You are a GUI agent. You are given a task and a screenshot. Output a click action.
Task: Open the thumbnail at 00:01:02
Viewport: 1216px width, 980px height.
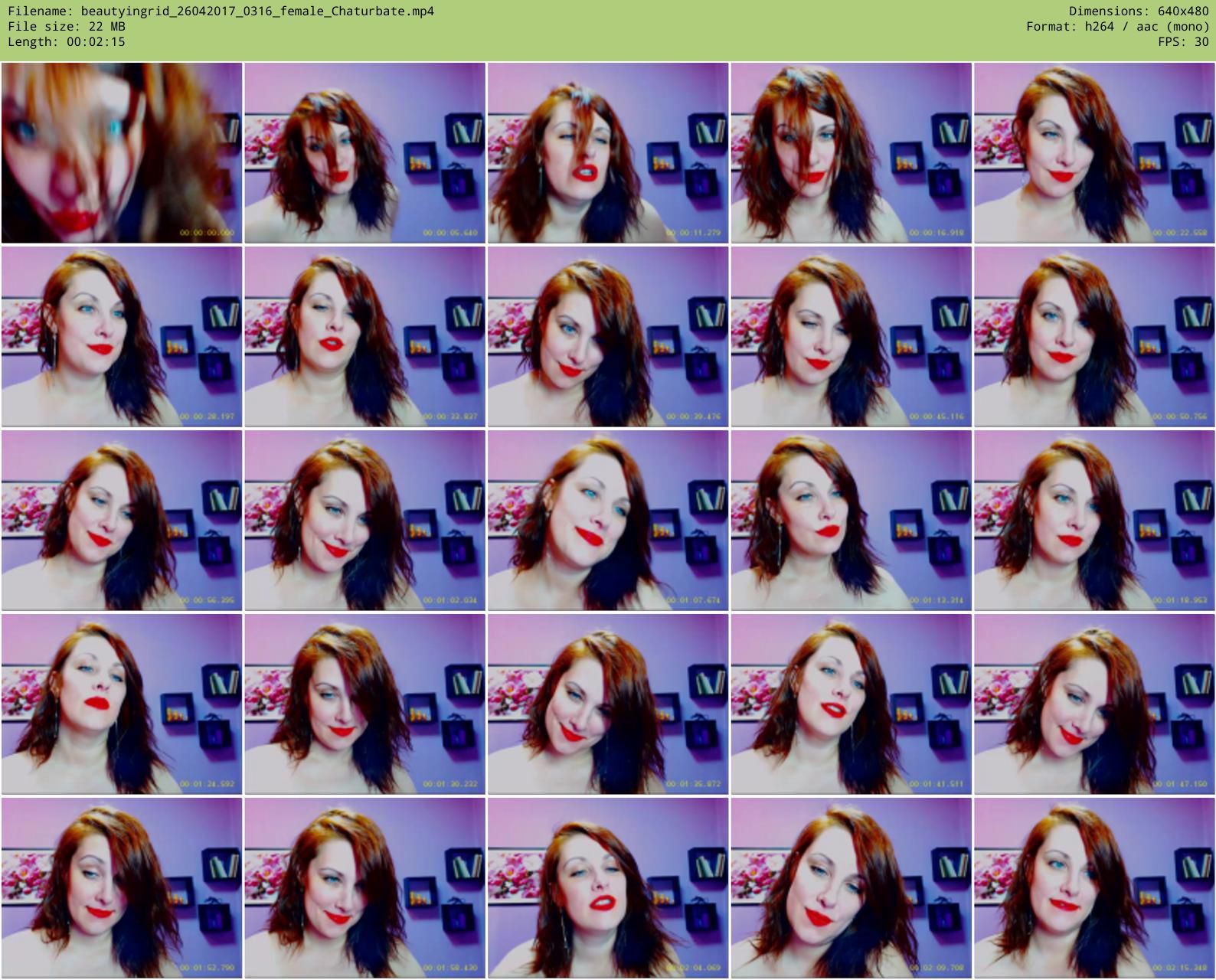click(x=364, y=521)
